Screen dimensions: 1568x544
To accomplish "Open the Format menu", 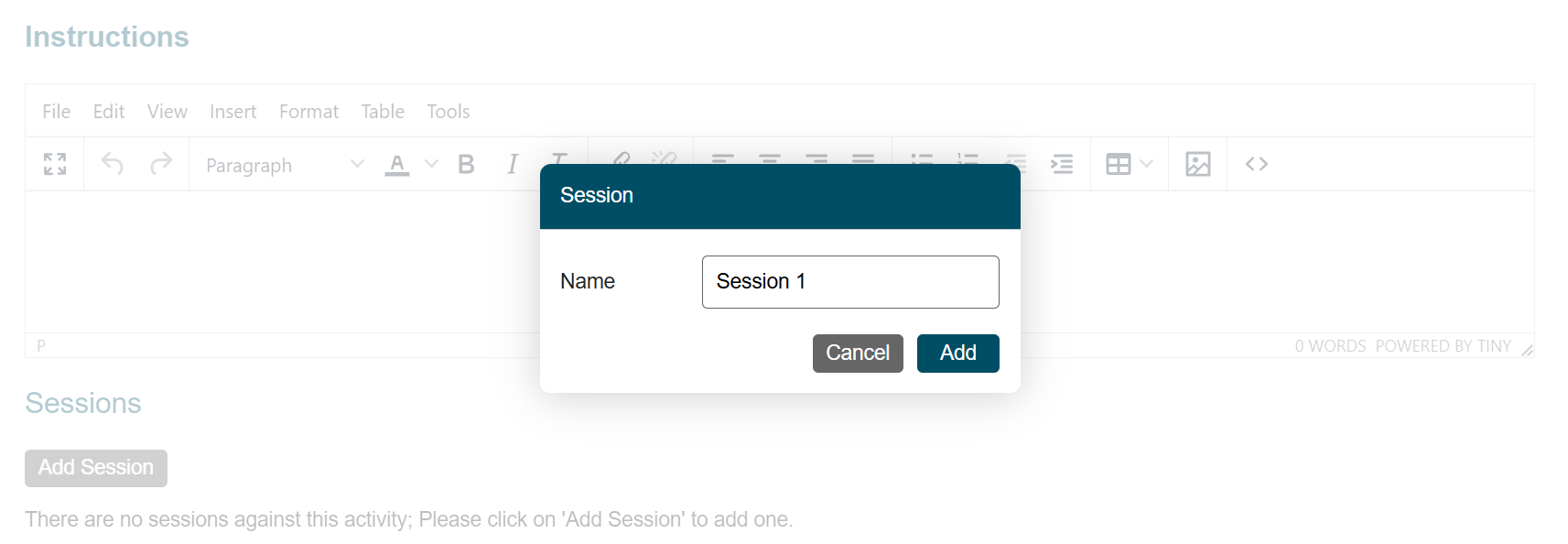I will pyautogui.click(x=308, y=112).
